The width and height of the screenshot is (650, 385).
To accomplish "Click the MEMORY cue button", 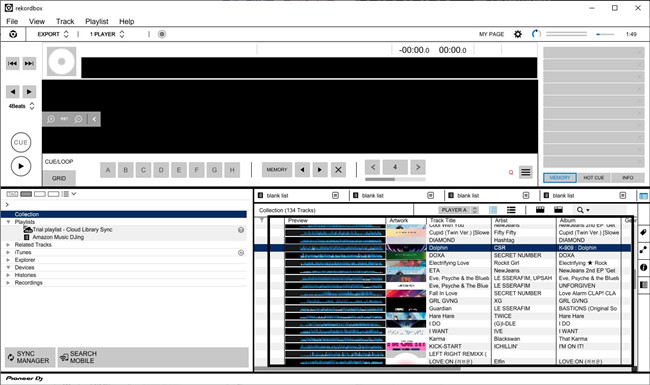I will (277, 169).
